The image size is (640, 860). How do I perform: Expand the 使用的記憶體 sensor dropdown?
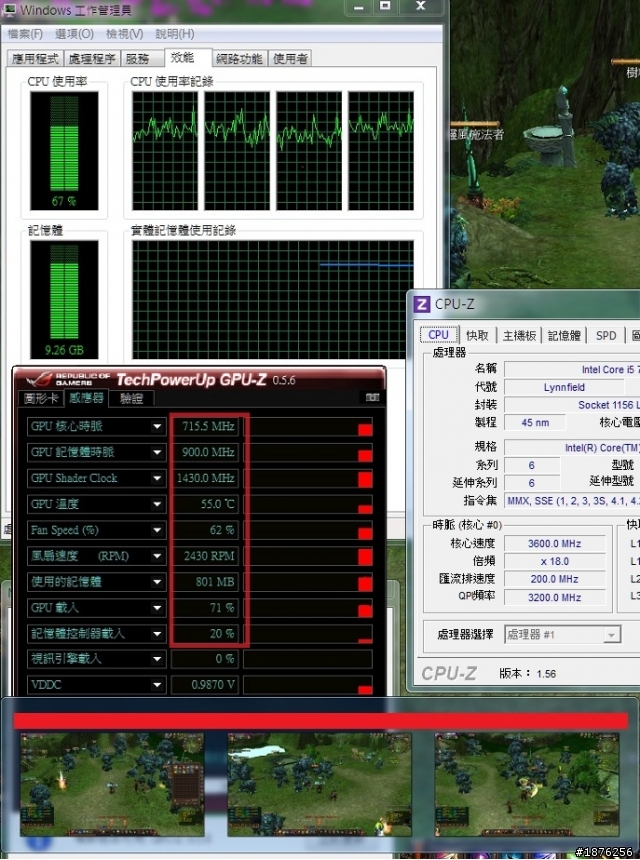157,581
